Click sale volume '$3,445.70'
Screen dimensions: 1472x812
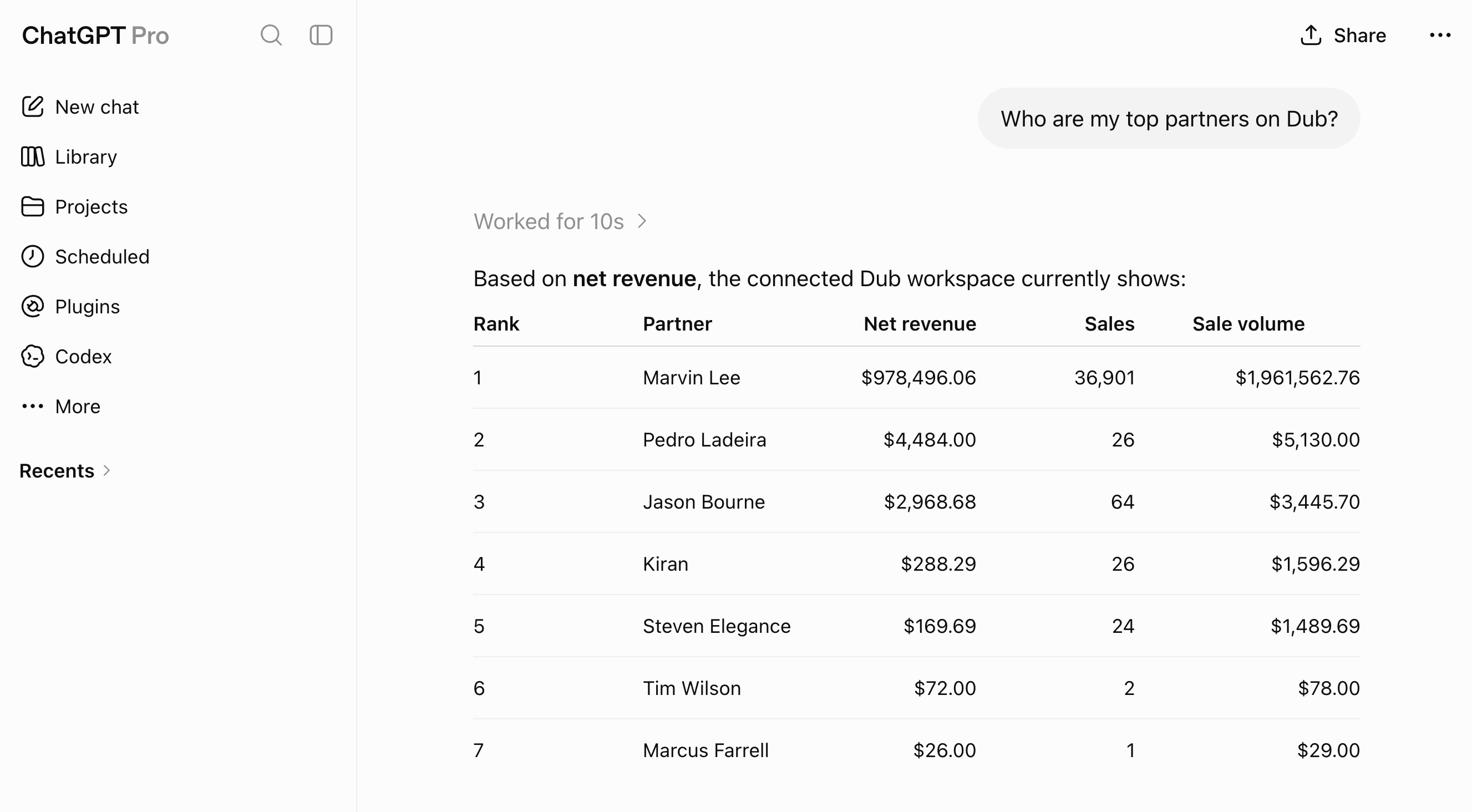(1315, 503)
